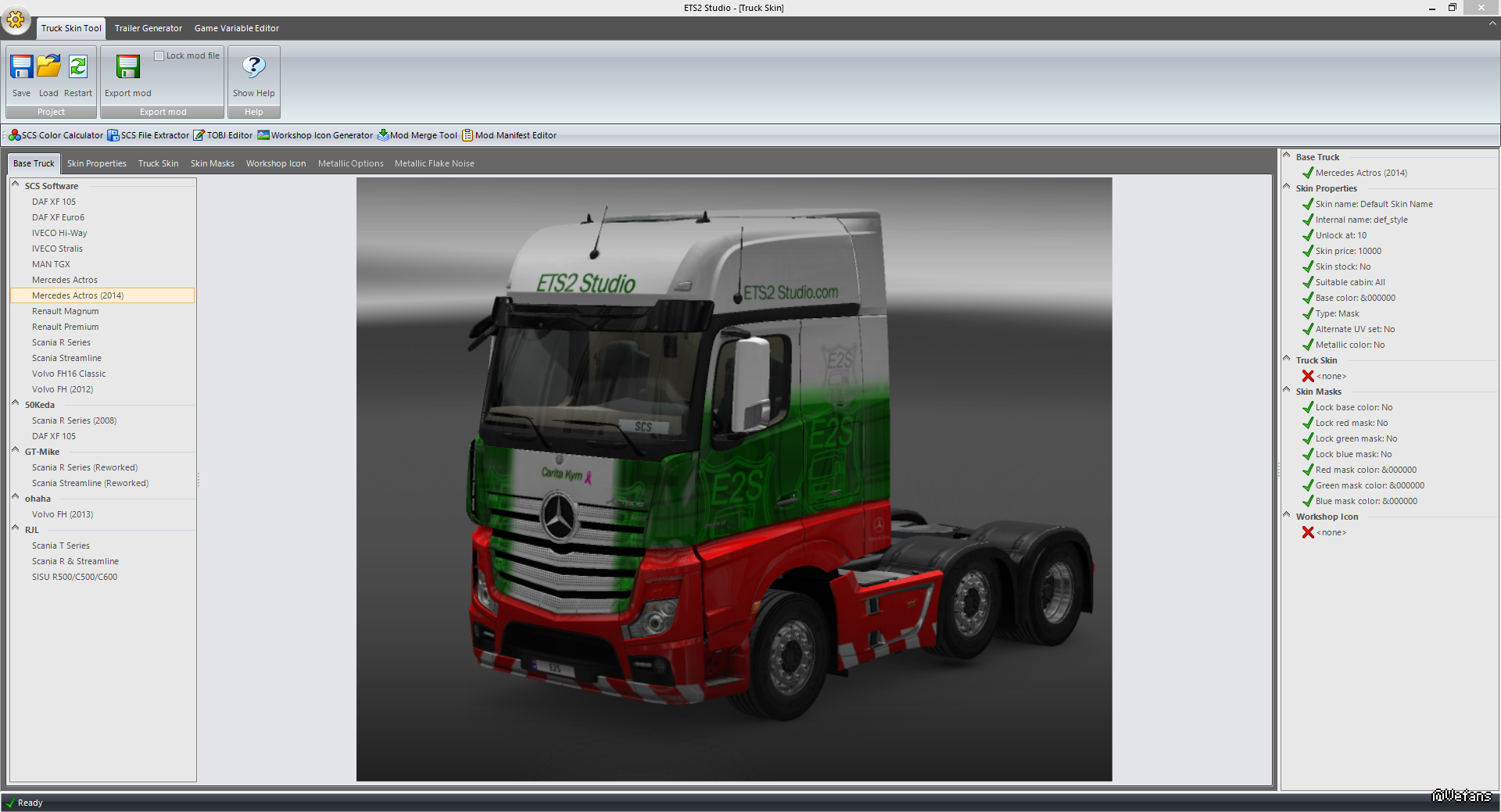1501x812 pixels.
Task: Open the Truck Skin tab
Action: (x=159, y=163)
